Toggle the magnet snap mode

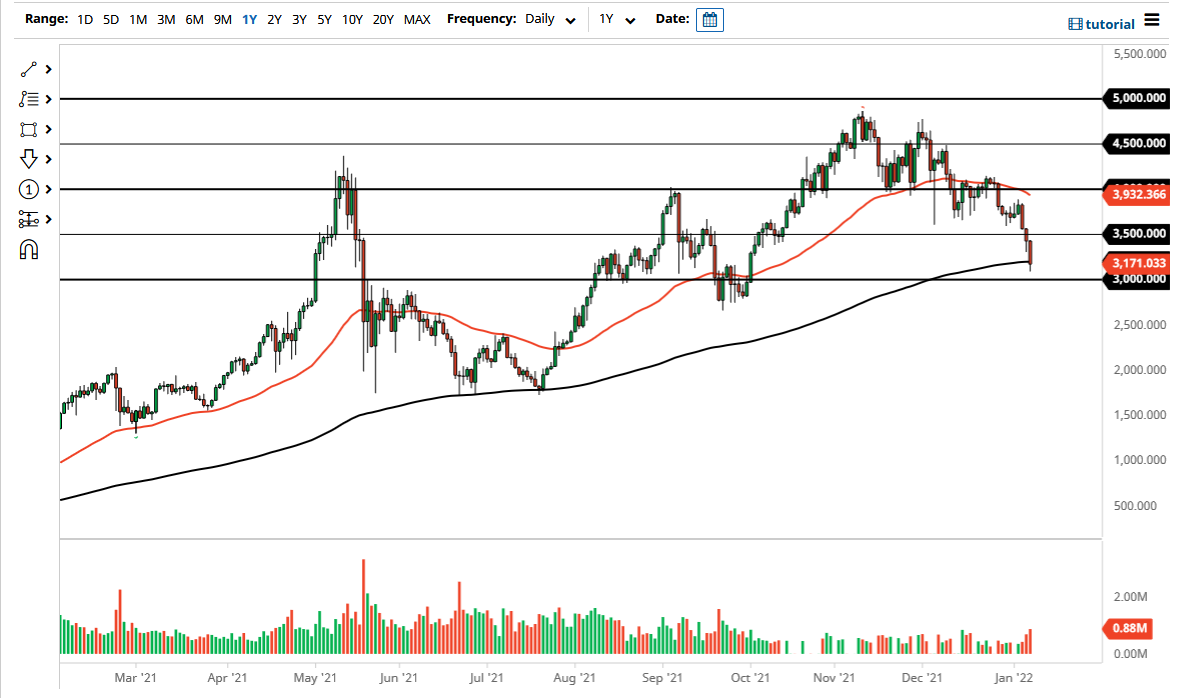[x=29, y=248]
